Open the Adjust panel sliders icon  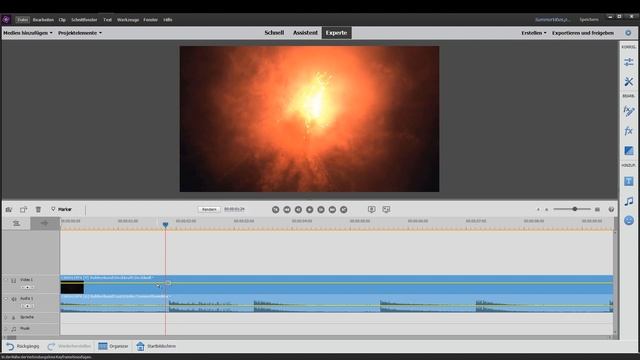629,62
